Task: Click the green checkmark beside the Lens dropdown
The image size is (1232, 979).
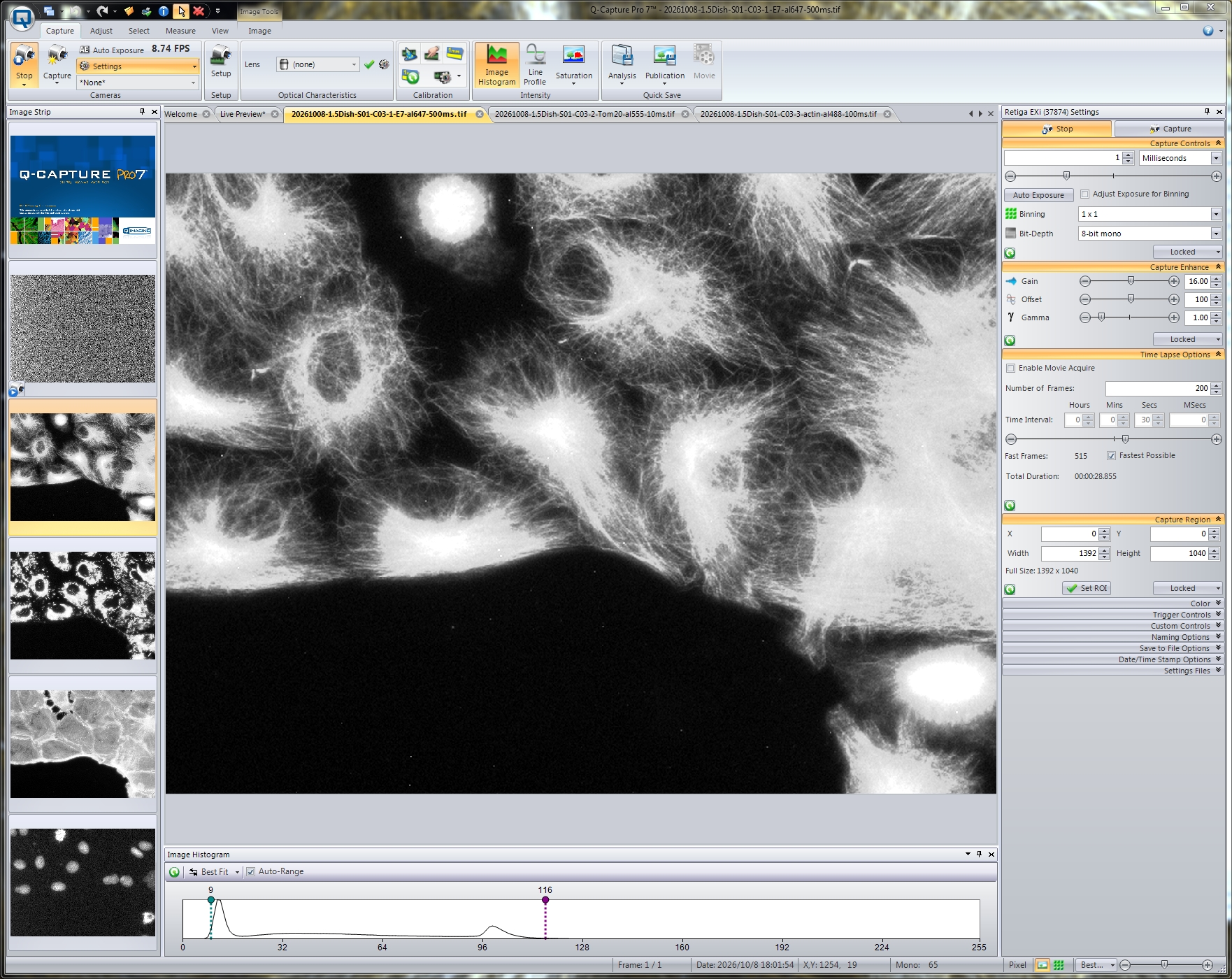Action: click(369, 64)
